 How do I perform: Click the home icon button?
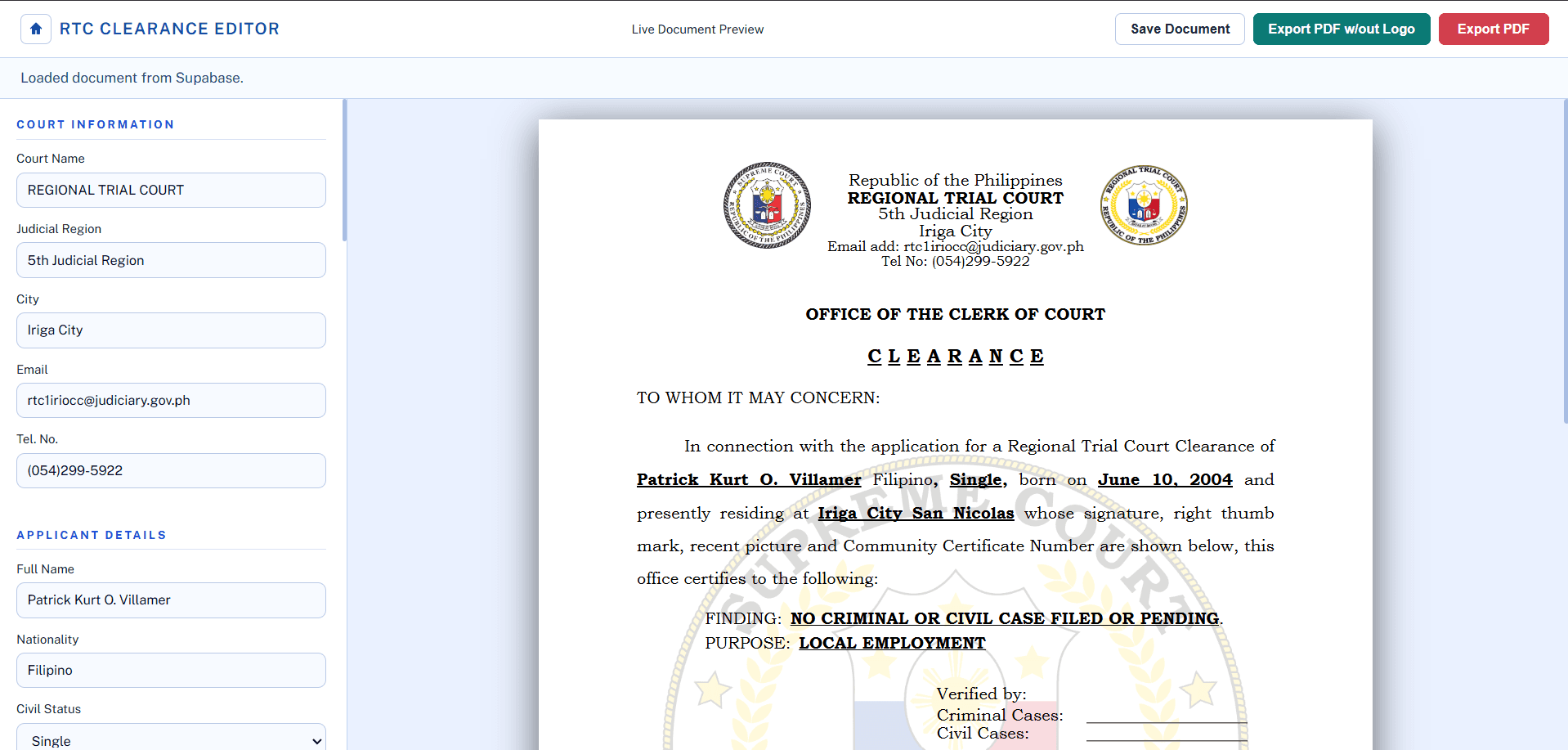[x=36, y=29]
